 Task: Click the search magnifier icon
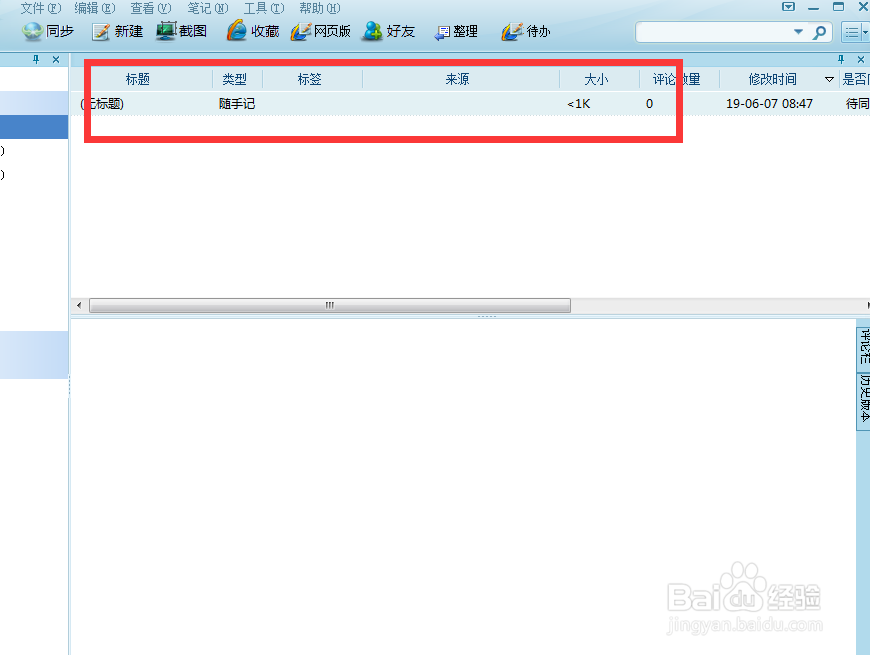[x=821, y=31]
